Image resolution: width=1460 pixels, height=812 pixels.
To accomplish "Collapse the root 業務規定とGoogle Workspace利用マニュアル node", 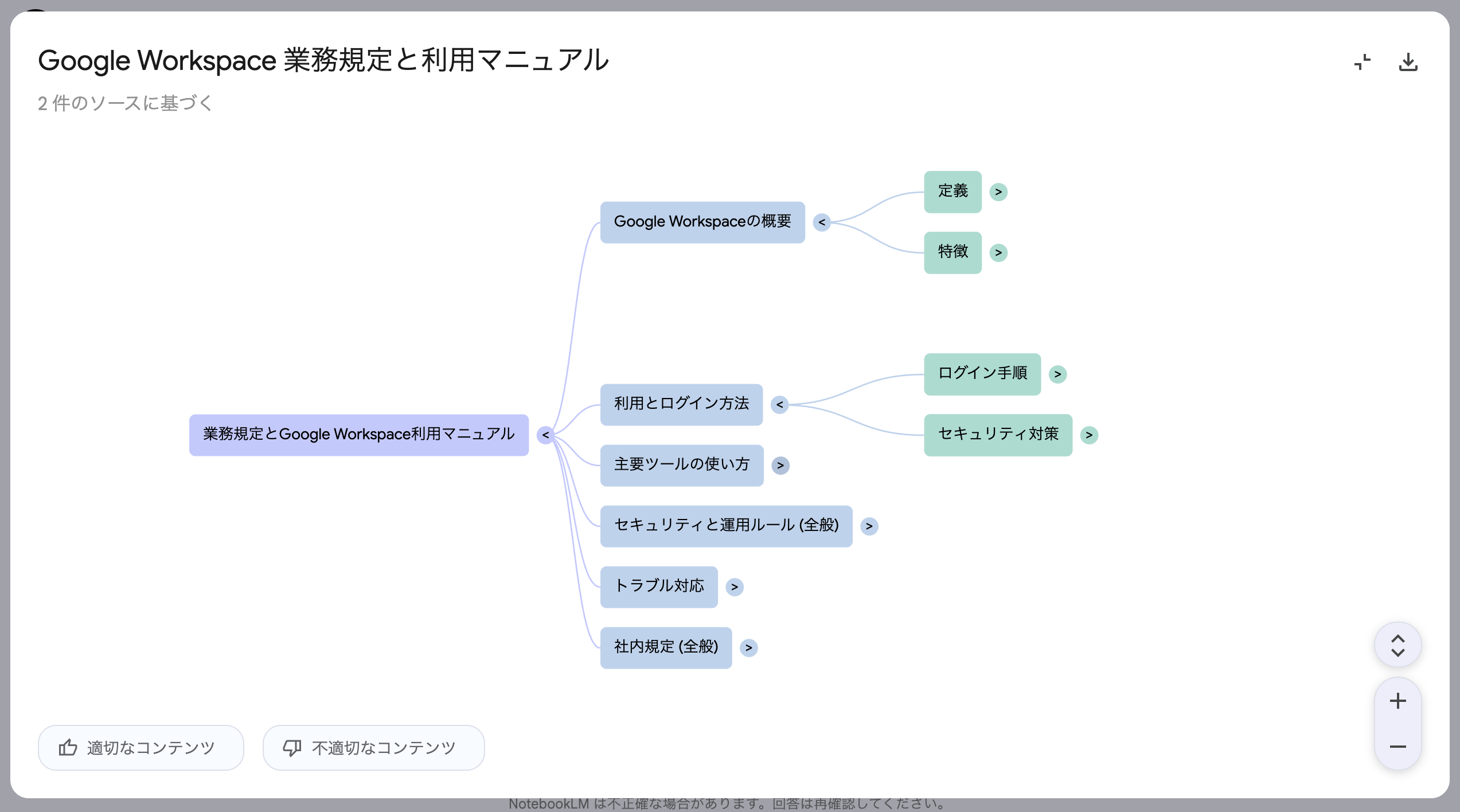I will [x=545, y=435].
